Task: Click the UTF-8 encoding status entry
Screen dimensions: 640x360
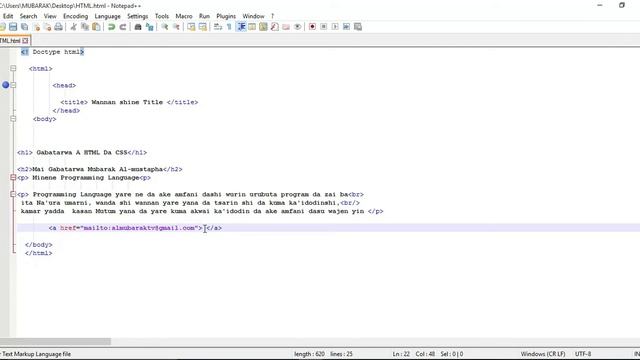Action: (583, 354)
